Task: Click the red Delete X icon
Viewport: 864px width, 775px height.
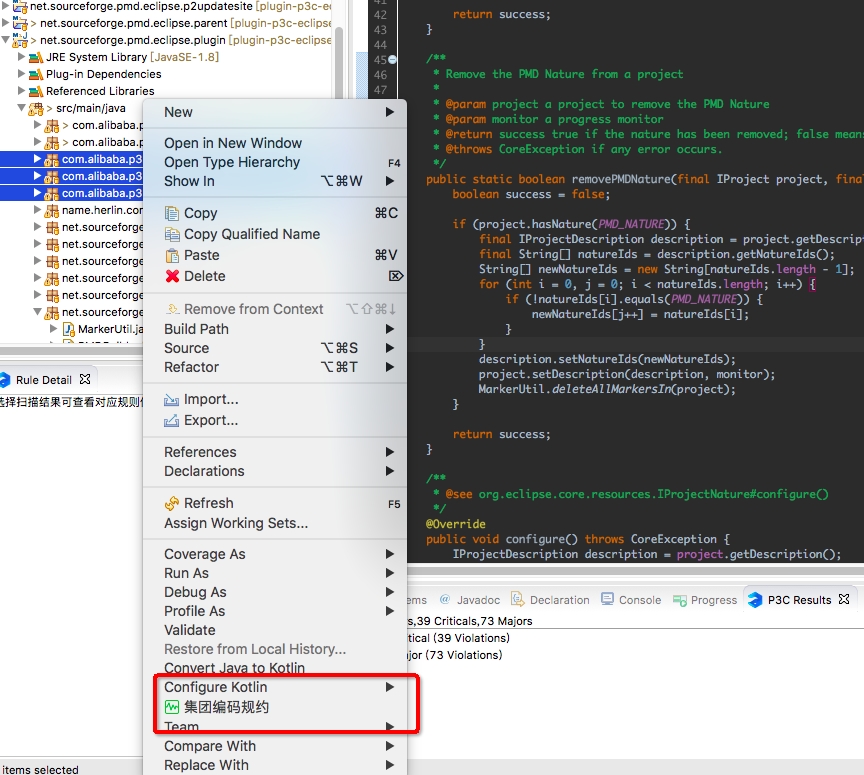Action: click(172, 276)
